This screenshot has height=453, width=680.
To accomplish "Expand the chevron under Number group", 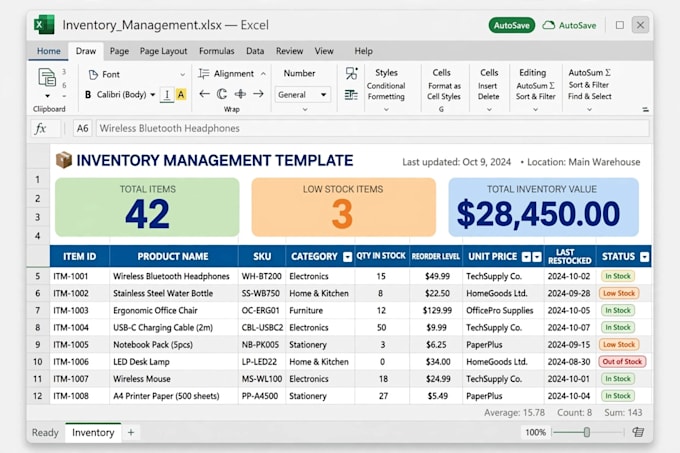I will 305,110.
